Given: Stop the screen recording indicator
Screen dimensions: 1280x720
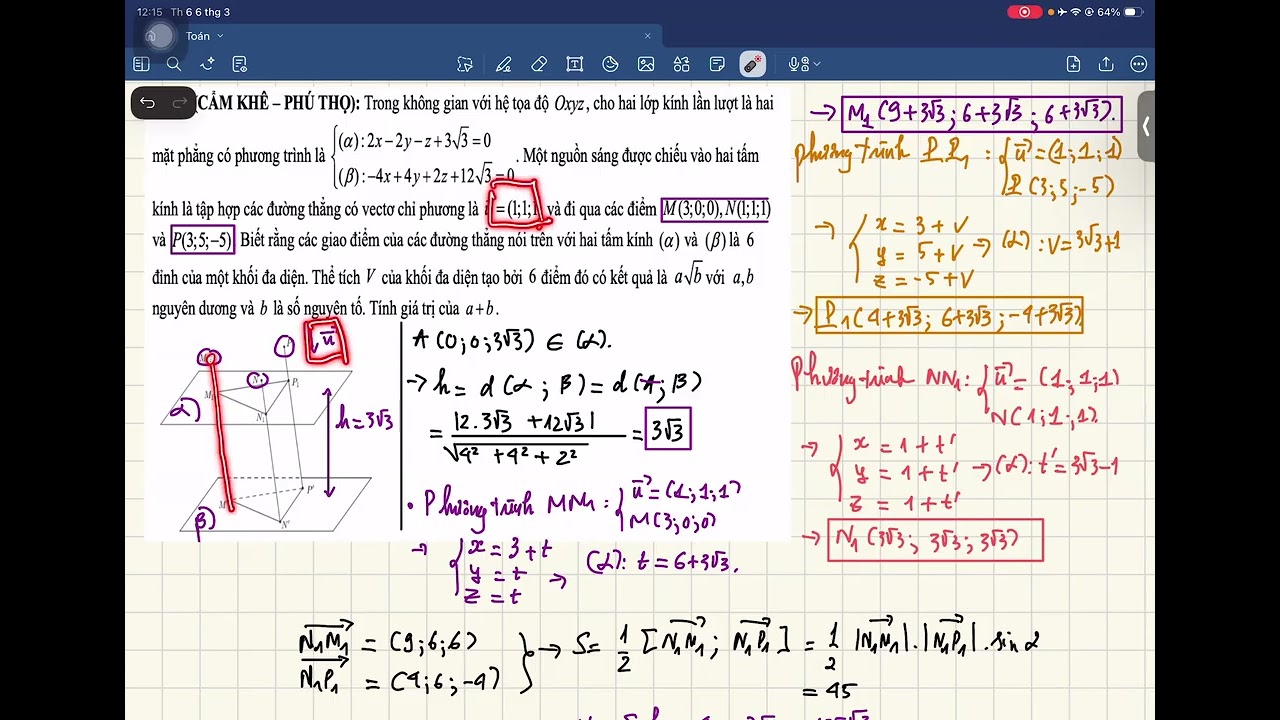Looking at the screenshot, I should (1024, 12).
